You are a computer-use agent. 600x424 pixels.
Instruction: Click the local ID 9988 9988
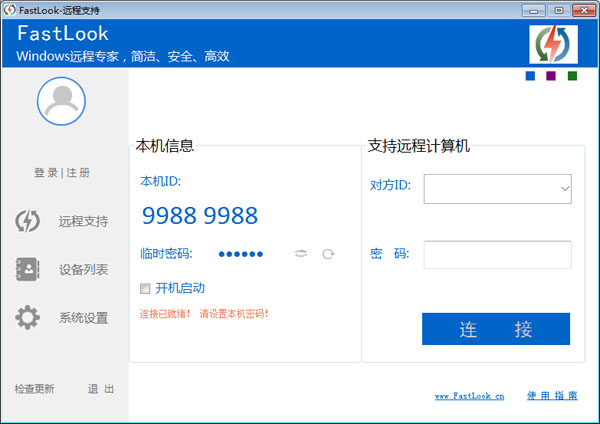click(200, 215)
